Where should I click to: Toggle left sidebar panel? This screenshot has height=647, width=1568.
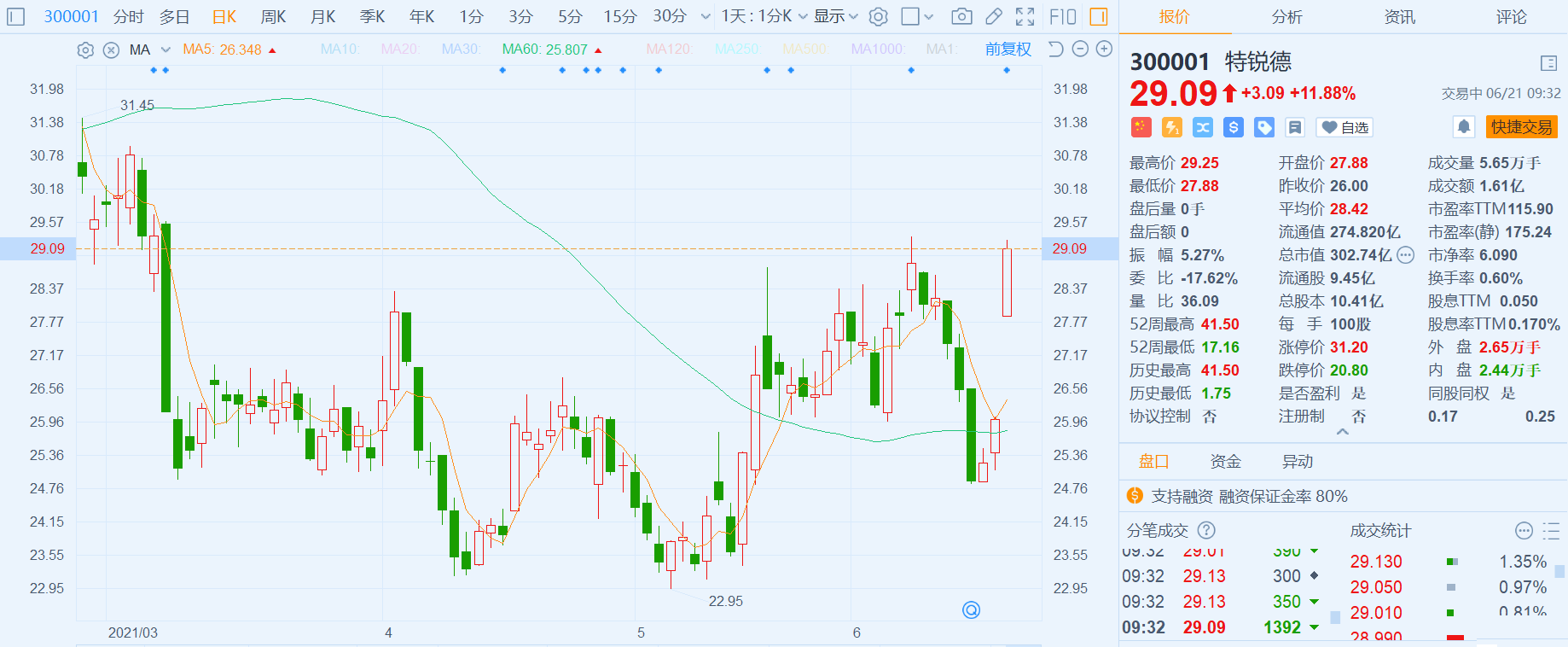click(16, 16)
